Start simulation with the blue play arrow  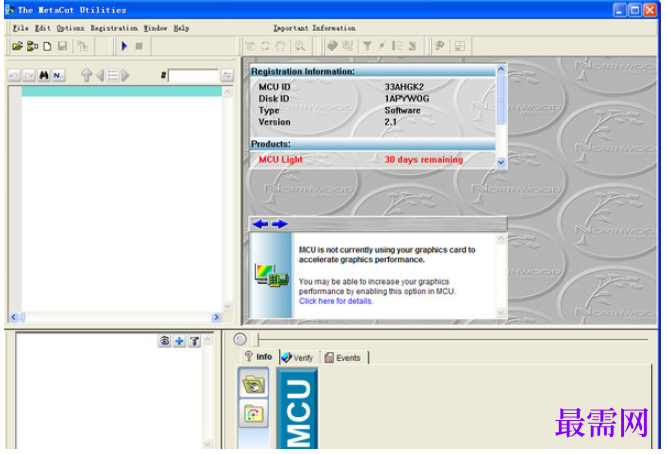pyautogui.click(x=124, y=46)
